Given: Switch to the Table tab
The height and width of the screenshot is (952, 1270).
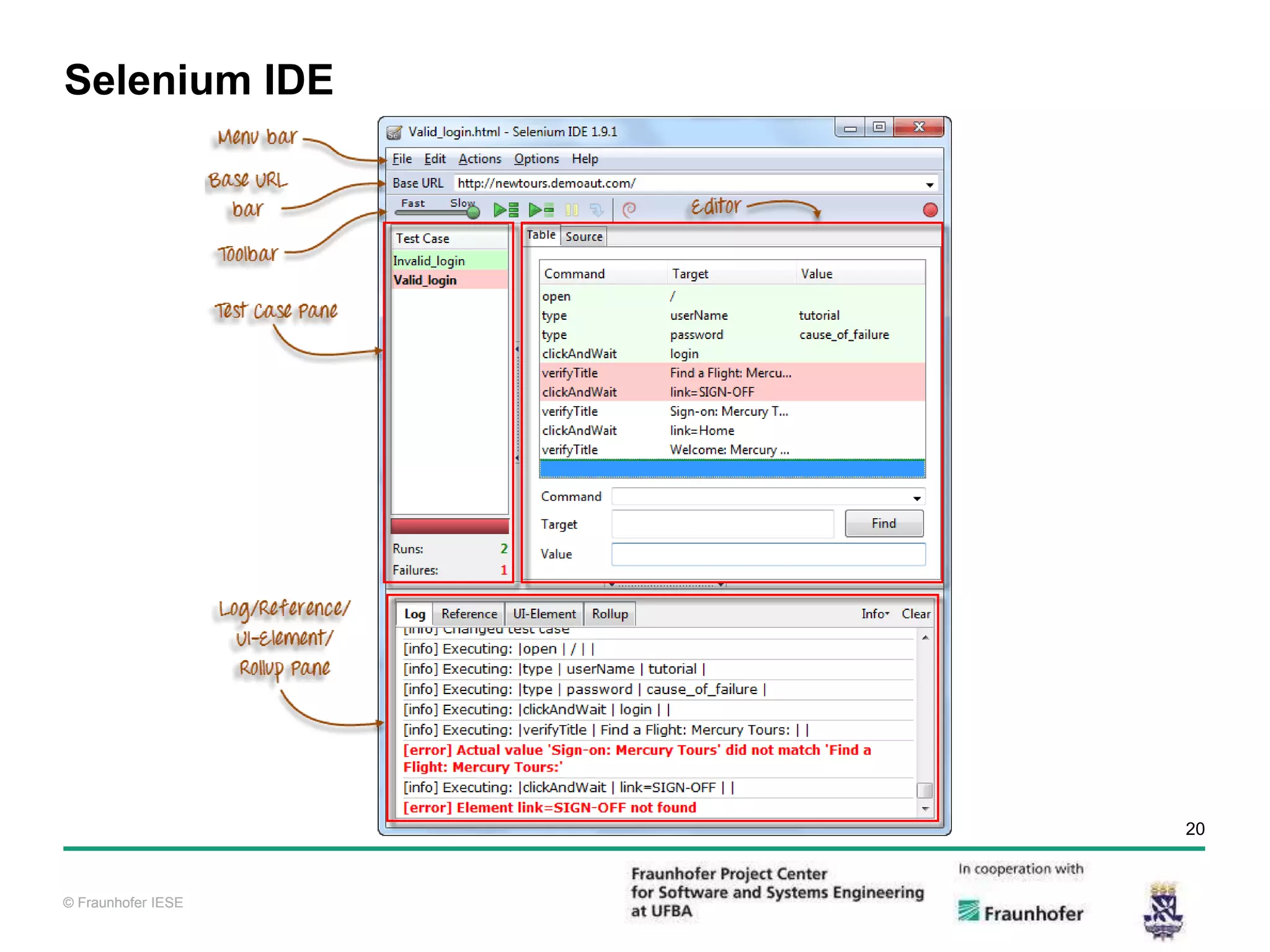Looking at the screenshot, I should pos(541,235).
